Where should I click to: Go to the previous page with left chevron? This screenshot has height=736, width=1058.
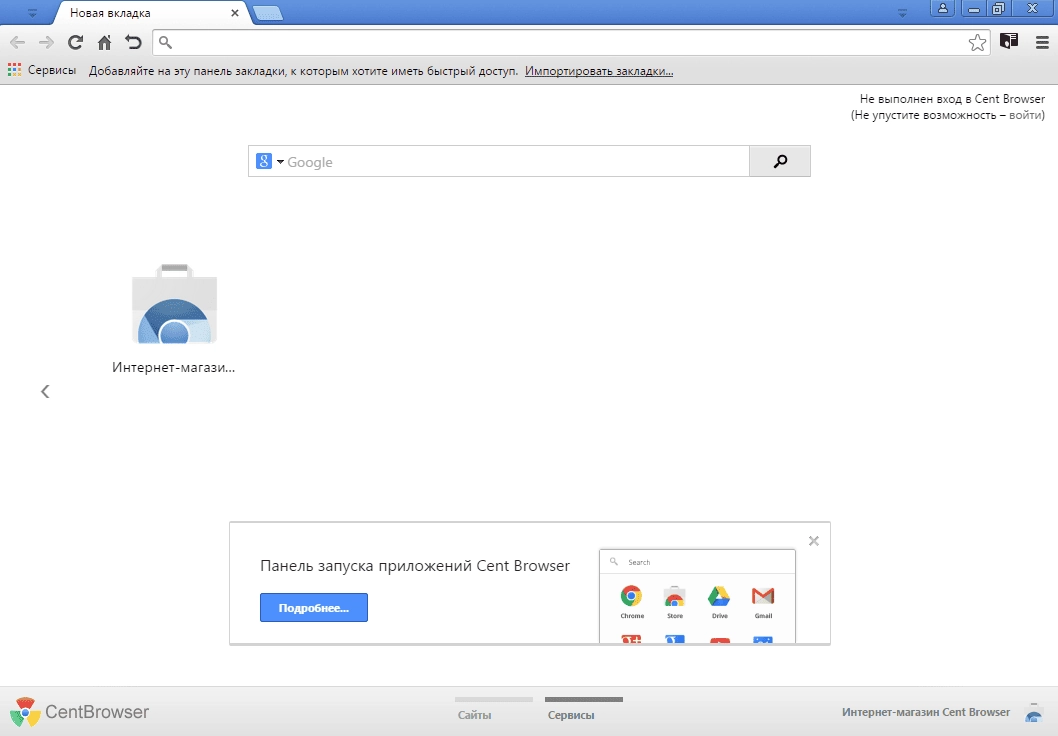[45, 391]
